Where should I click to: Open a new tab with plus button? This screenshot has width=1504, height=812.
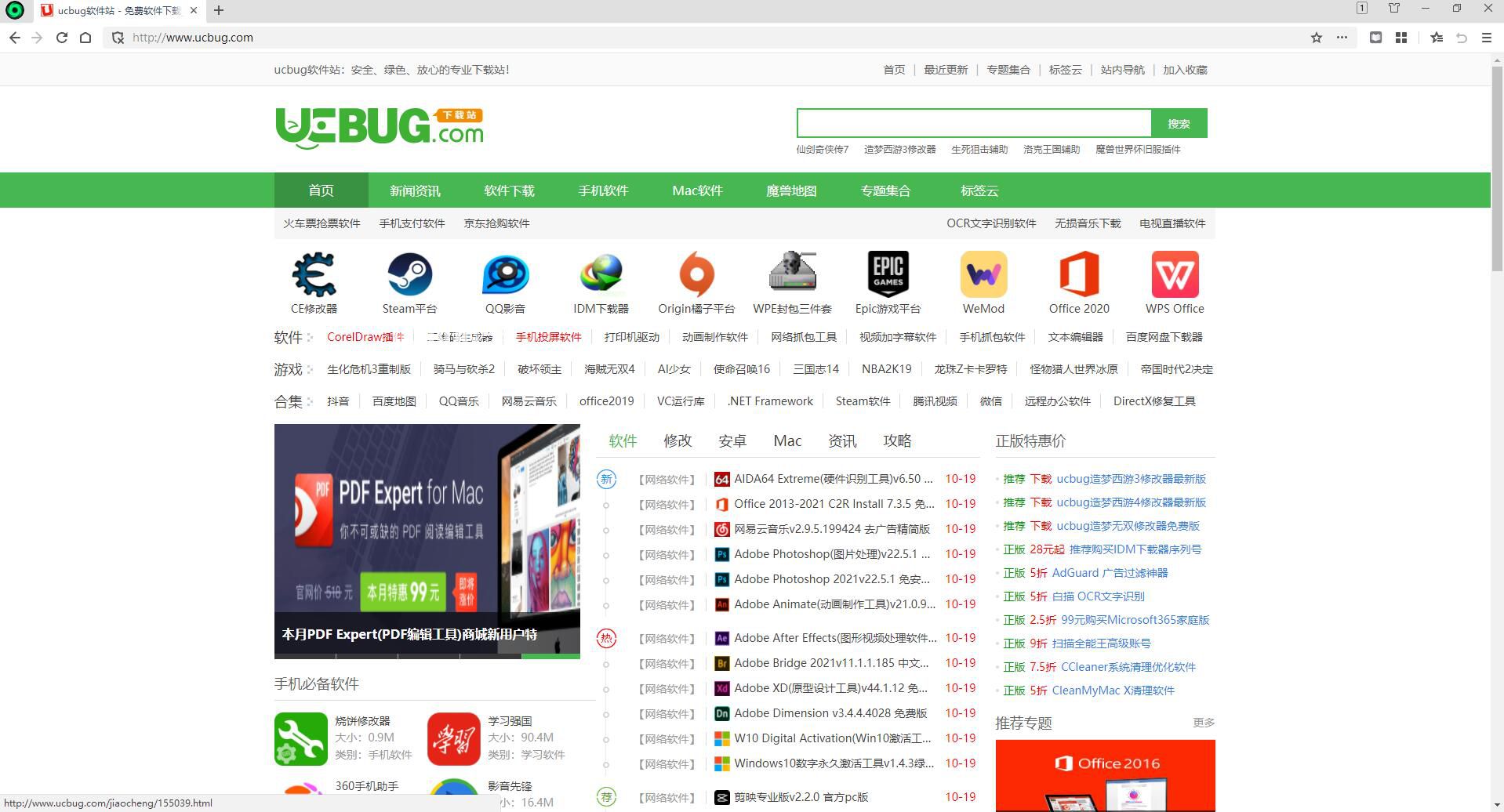219,10
